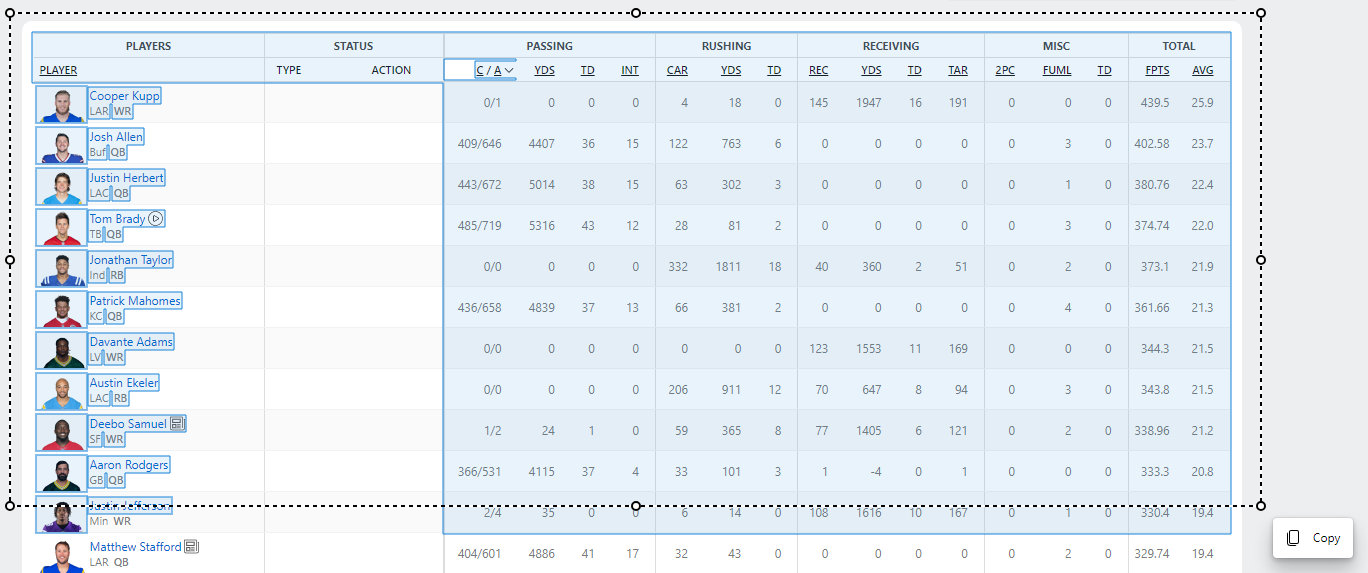
Task: Click the 1947 receiving yards value
Action: (869, 103)
